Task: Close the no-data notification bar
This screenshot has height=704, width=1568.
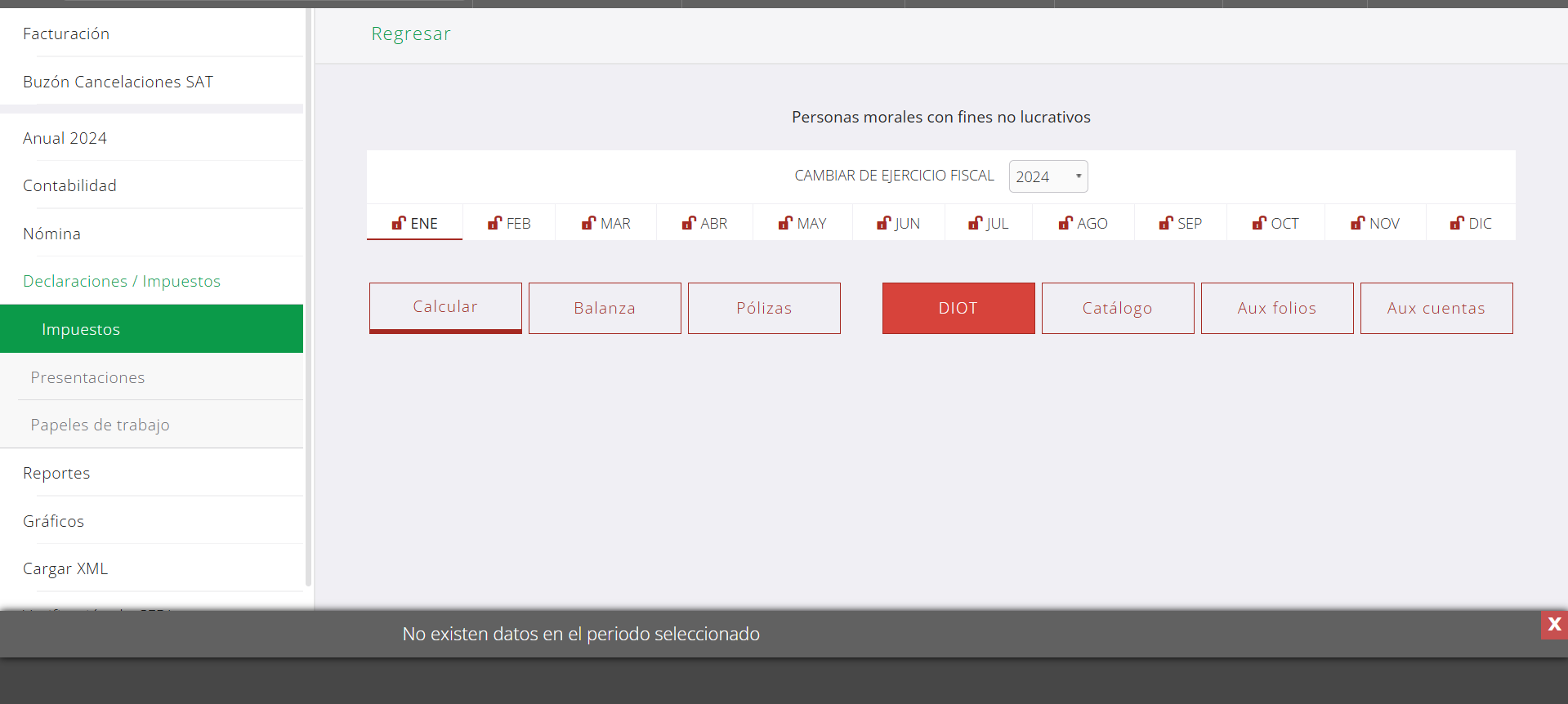Action: [1553, 625]
